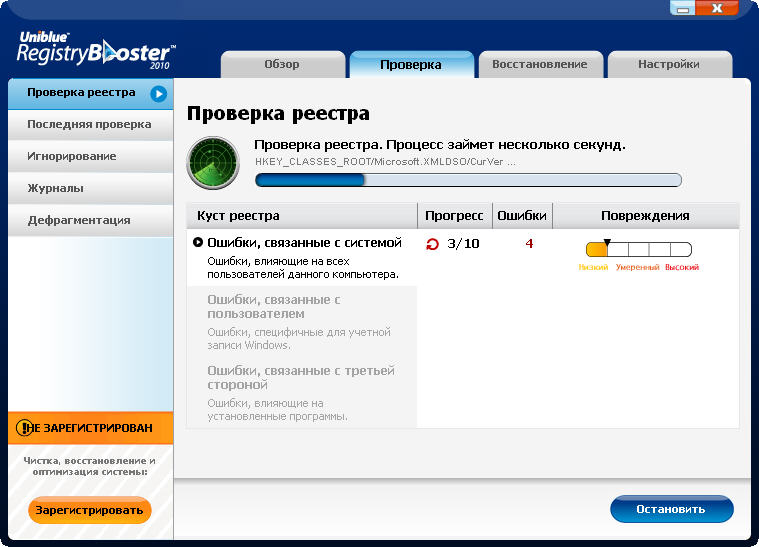Open Дефрагментация in the sidebar

coord(91,221)
